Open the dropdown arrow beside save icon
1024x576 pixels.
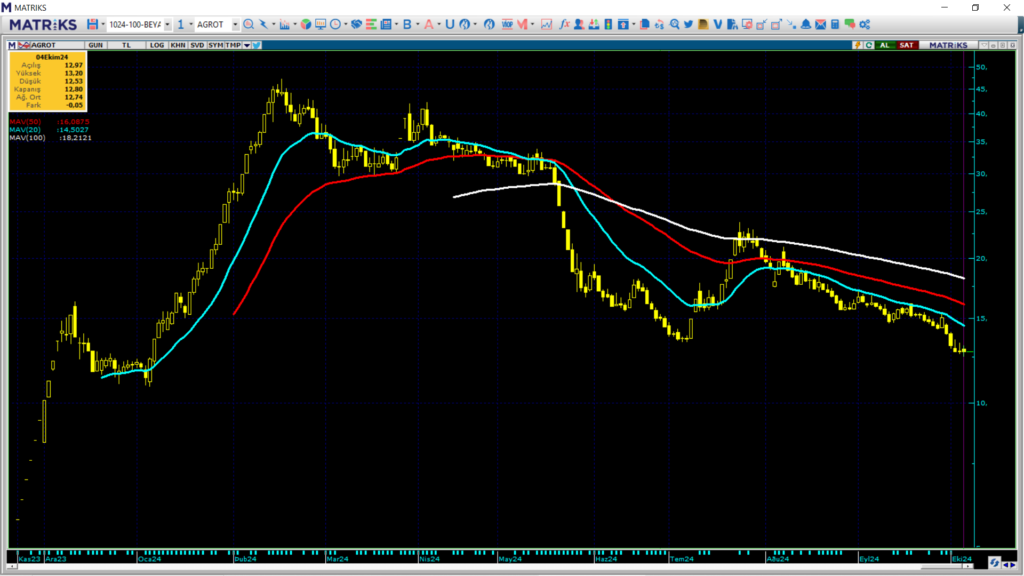[x=103, y=24]
